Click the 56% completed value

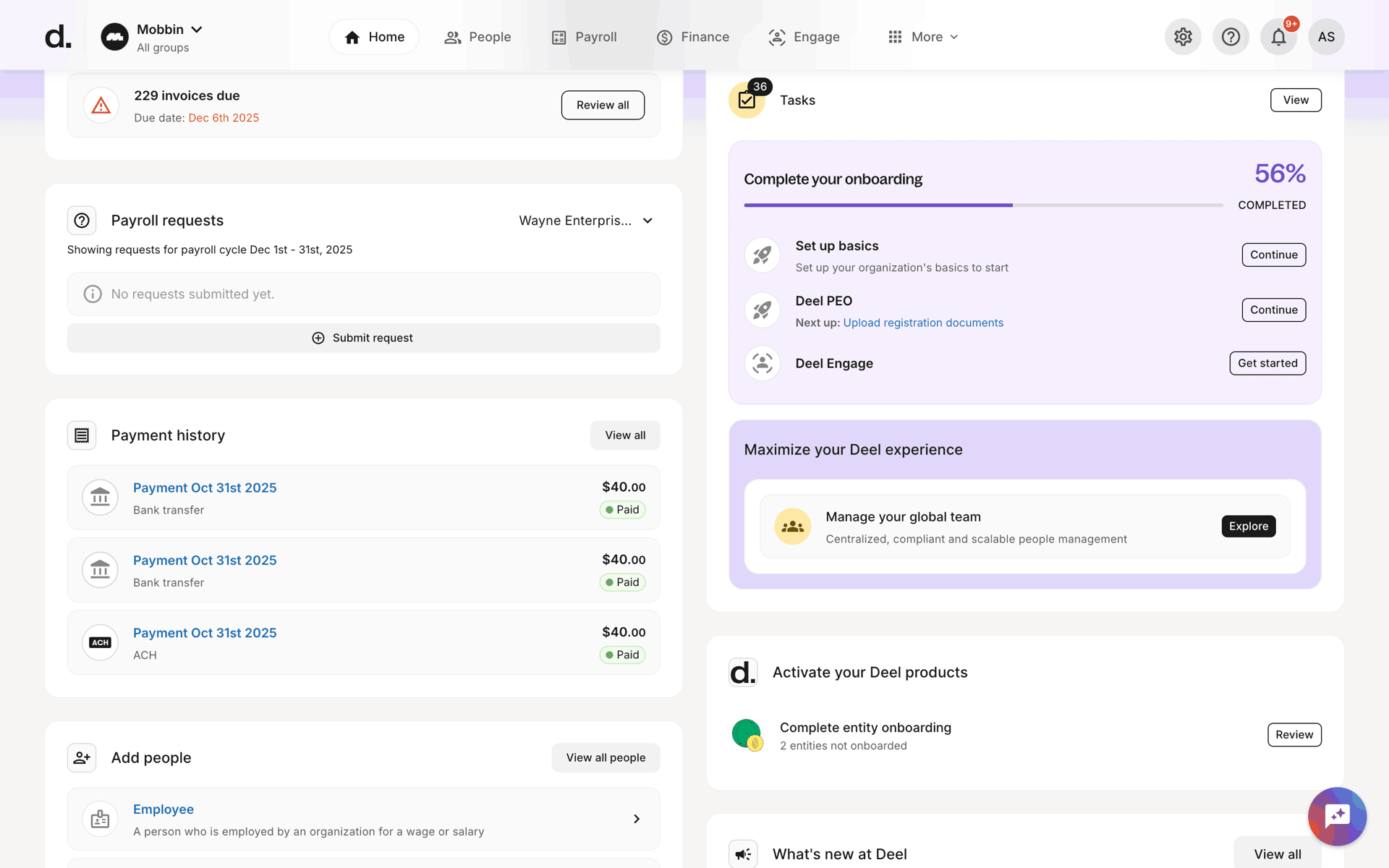1280,174
